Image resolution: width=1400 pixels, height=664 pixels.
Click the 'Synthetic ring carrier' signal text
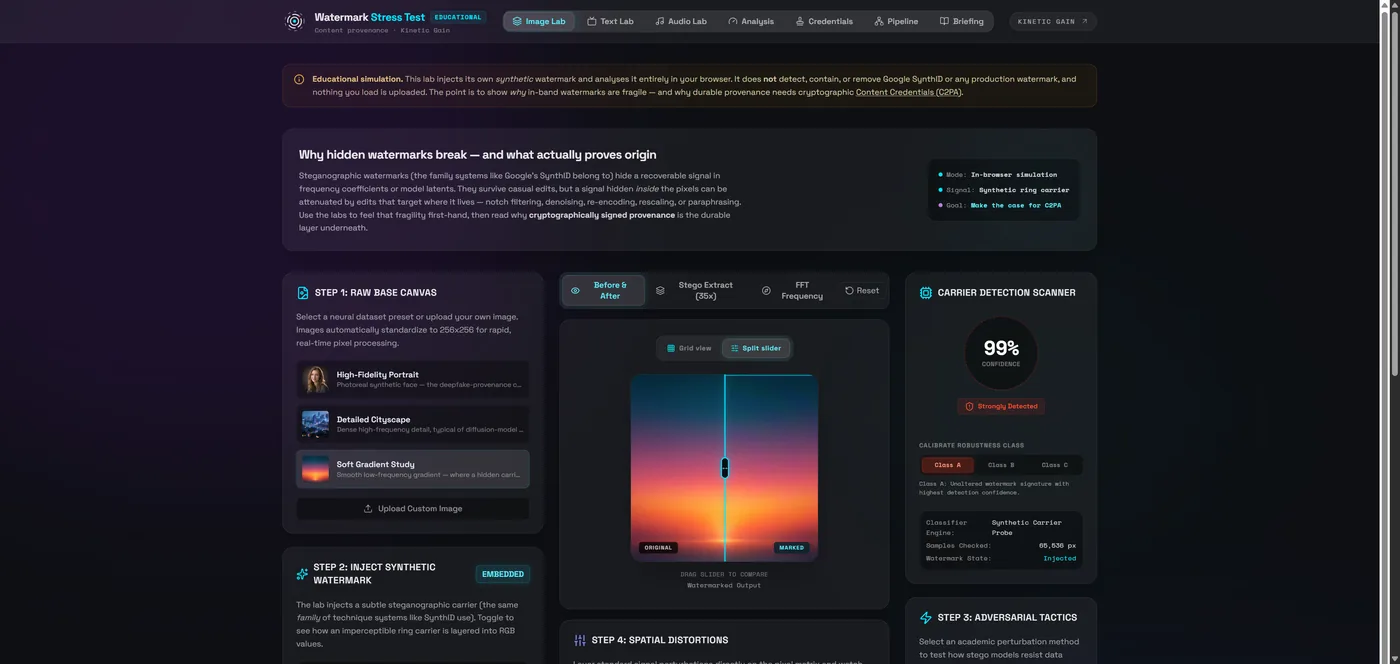[1024, 190]
